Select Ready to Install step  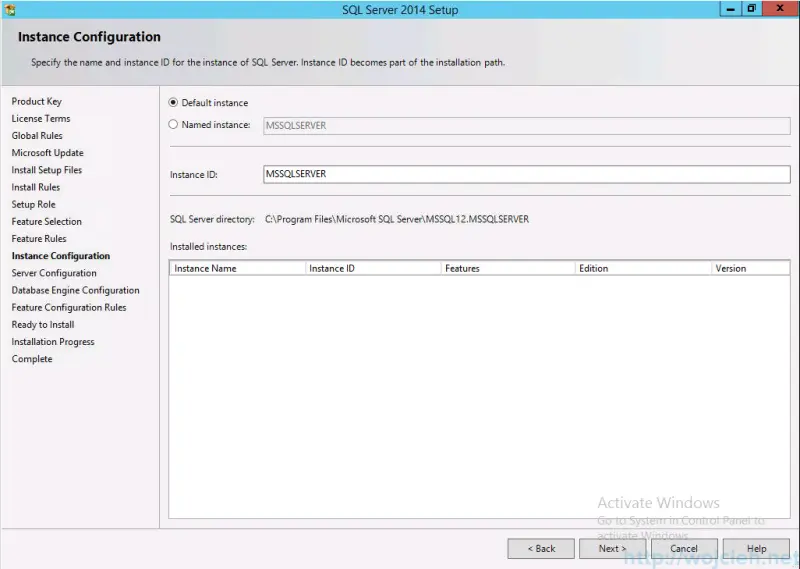(x=43, y=325)
